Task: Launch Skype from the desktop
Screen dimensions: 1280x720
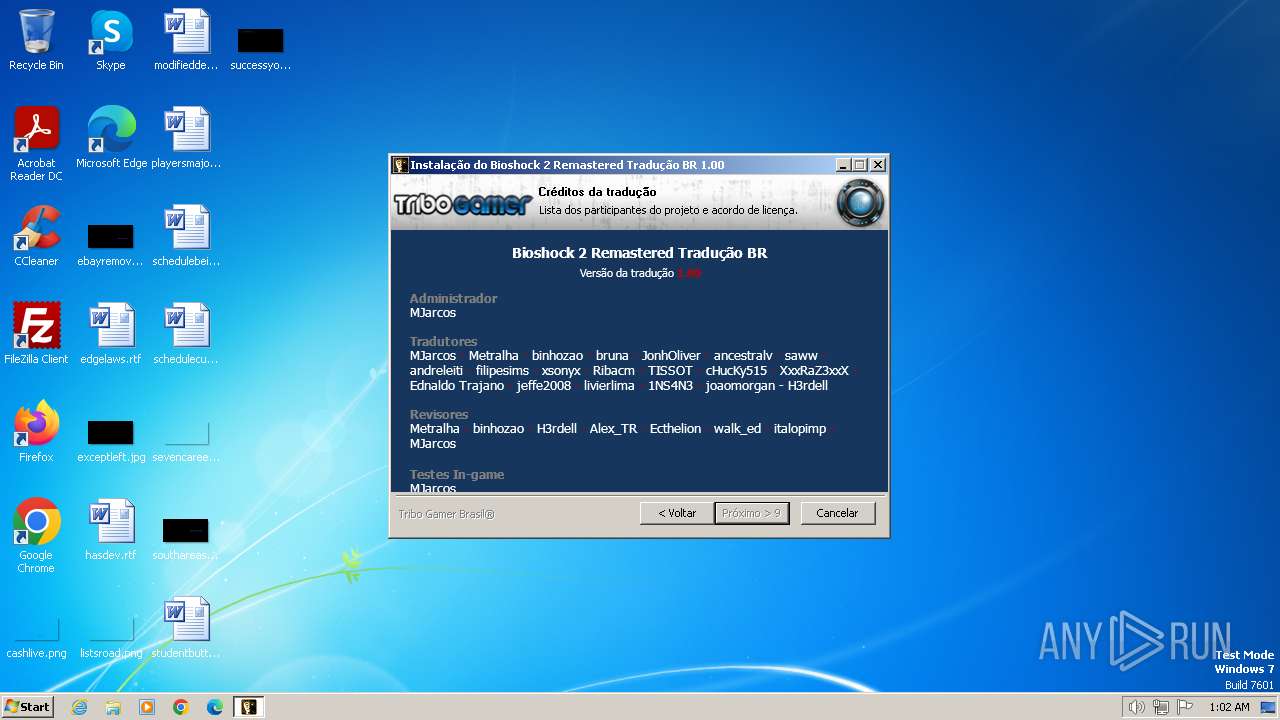Action: point(111,40)
